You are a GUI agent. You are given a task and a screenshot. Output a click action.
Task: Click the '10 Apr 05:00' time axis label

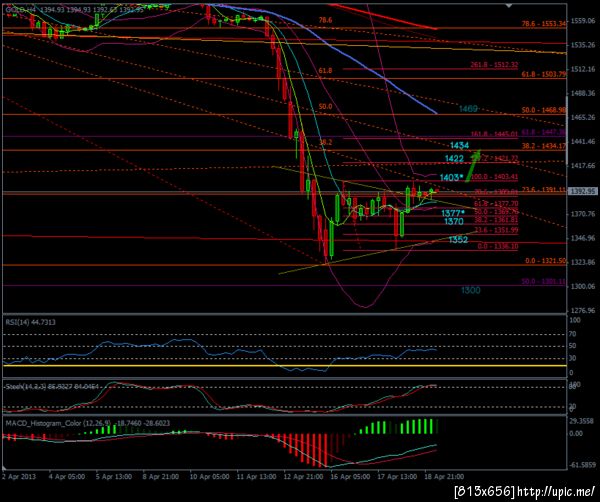[x=210, y=476]
